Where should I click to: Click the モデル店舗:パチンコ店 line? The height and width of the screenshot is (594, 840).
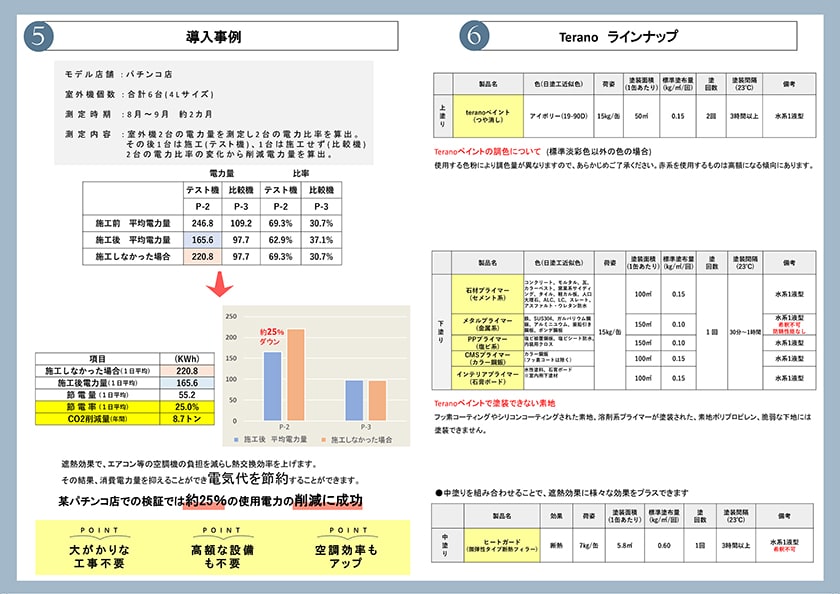pos(118,74)
